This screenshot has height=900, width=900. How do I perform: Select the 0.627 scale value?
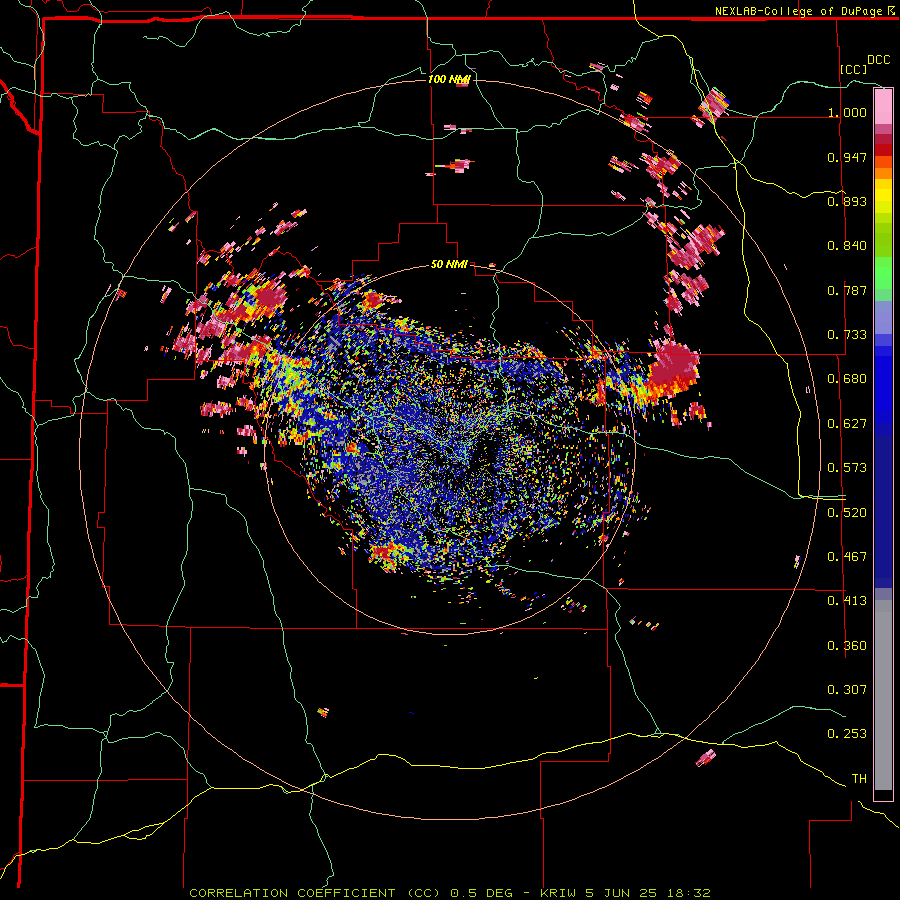click(847, 424)
